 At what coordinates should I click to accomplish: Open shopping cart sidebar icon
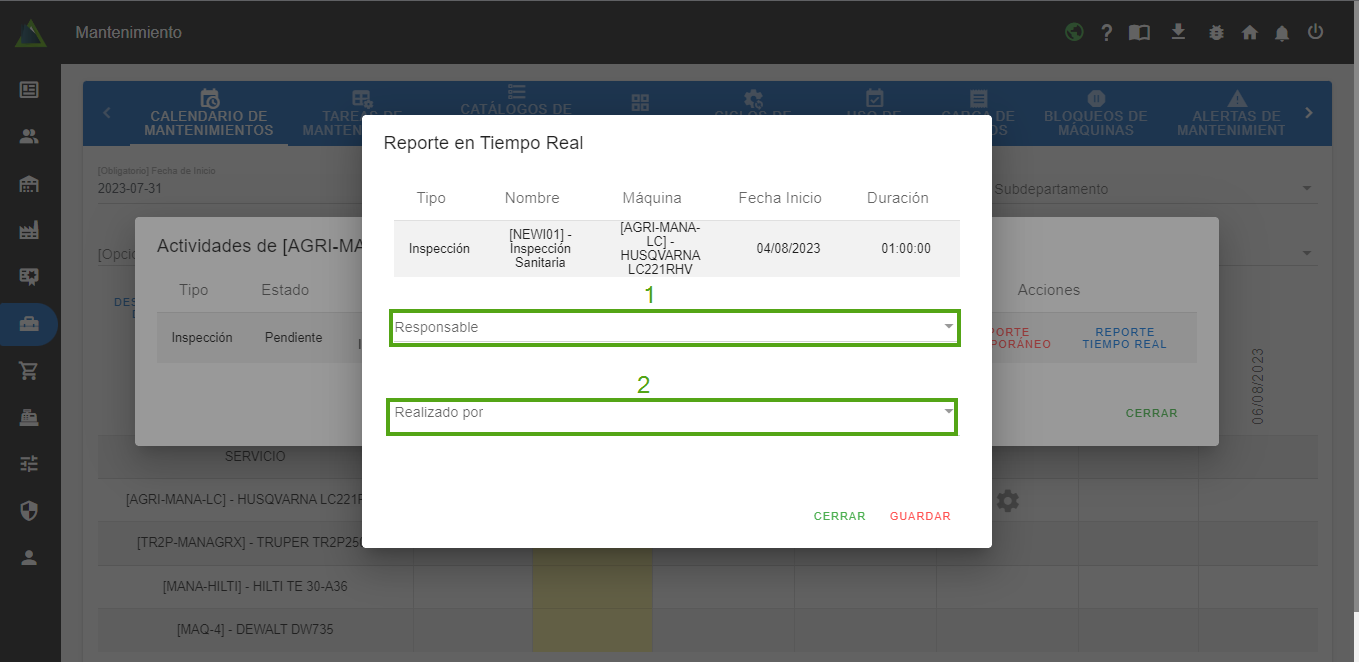pyautogui.click(x=29, y=371)
